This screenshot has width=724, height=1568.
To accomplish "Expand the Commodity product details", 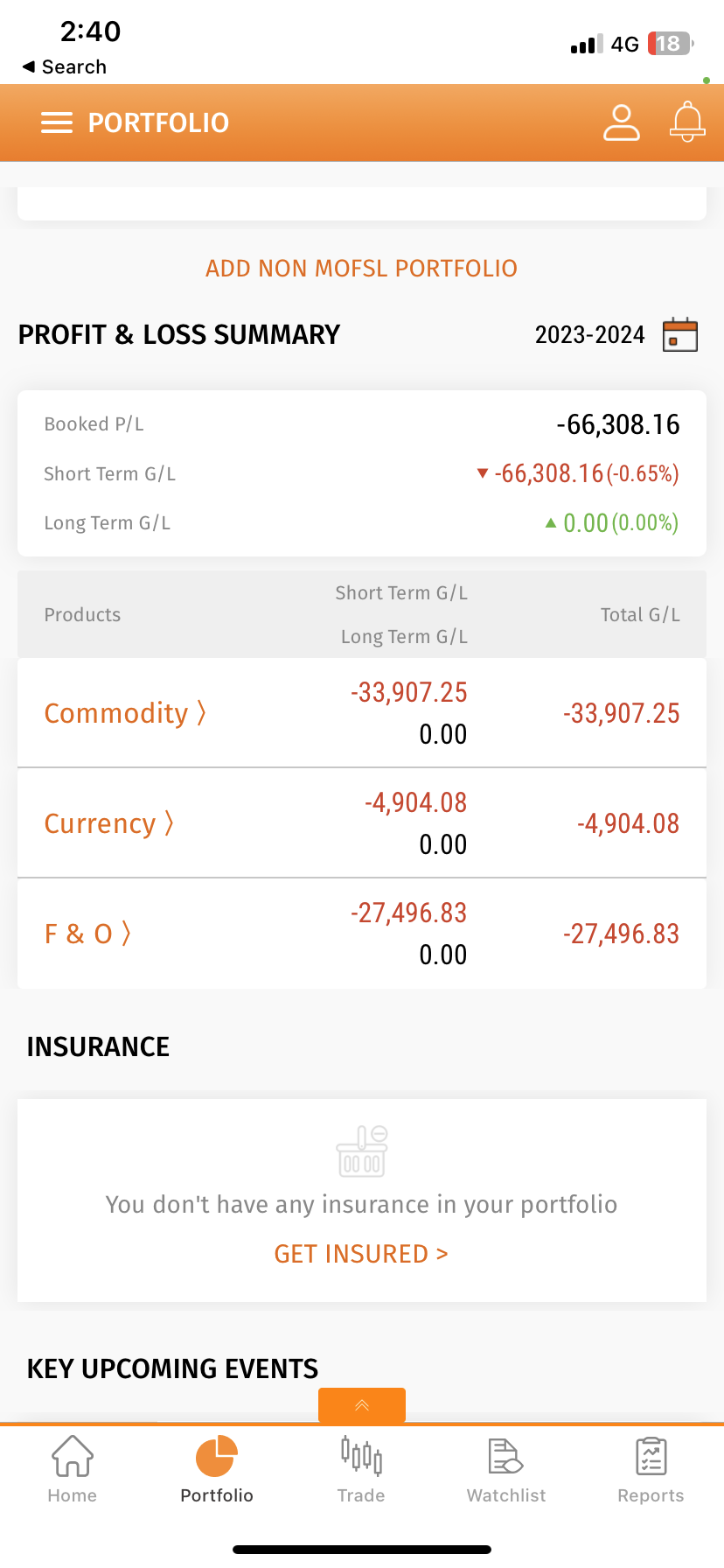I will pos(125,713).
